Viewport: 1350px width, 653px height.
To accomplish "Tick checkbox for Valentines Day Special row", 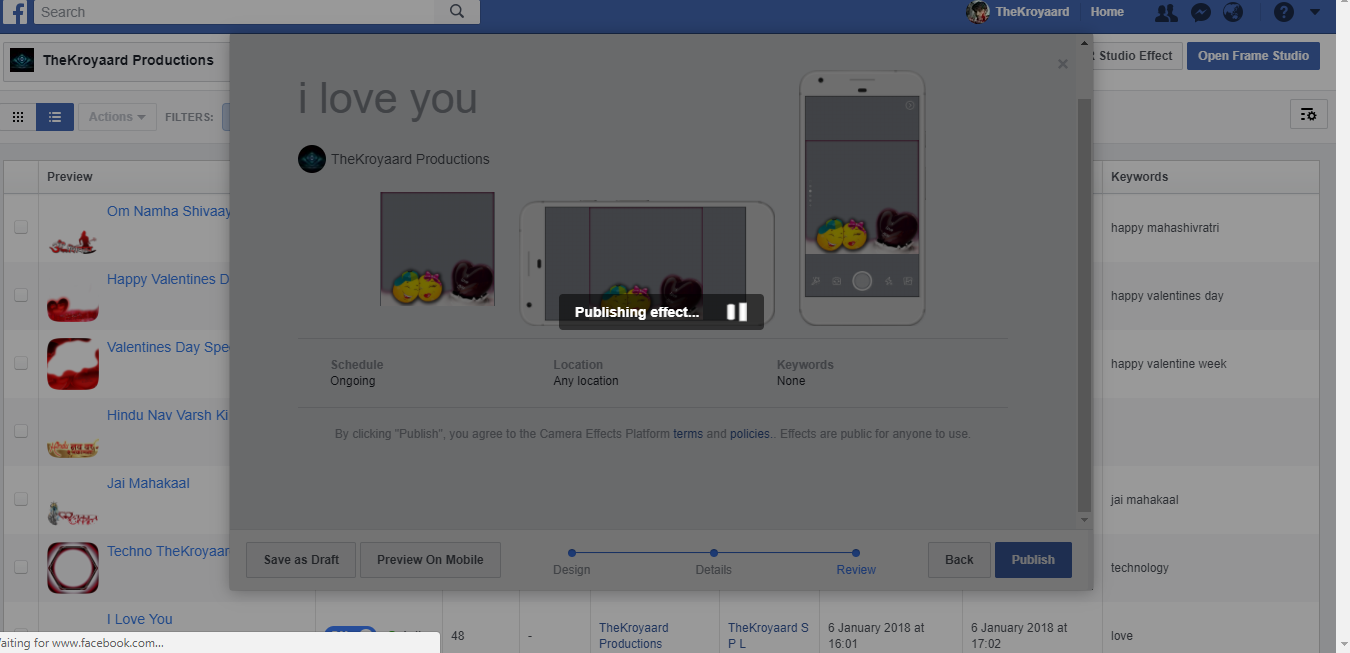I will point(21,363).
